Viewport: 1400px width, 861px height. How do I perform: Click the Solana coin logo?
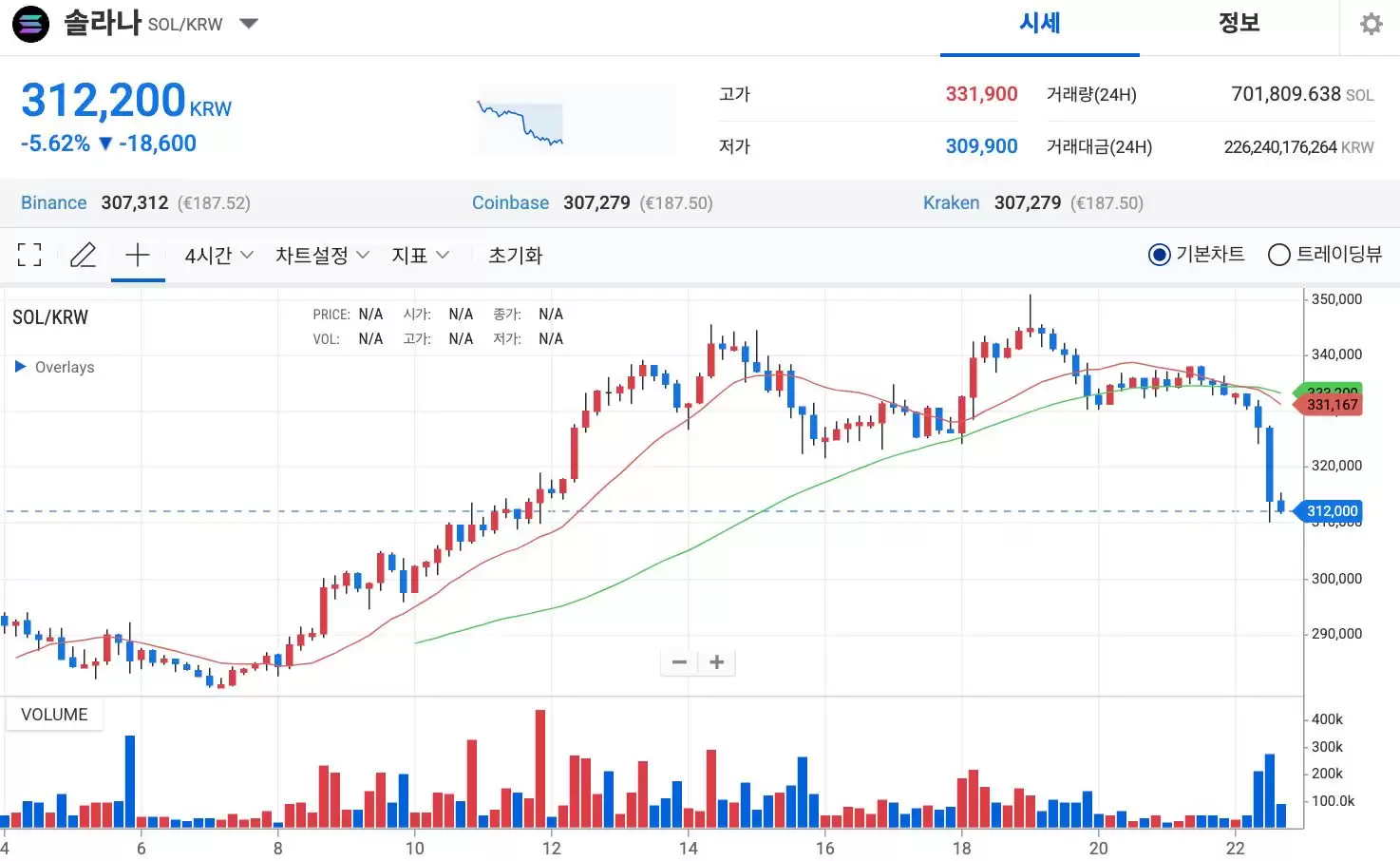tap(30, 24)
